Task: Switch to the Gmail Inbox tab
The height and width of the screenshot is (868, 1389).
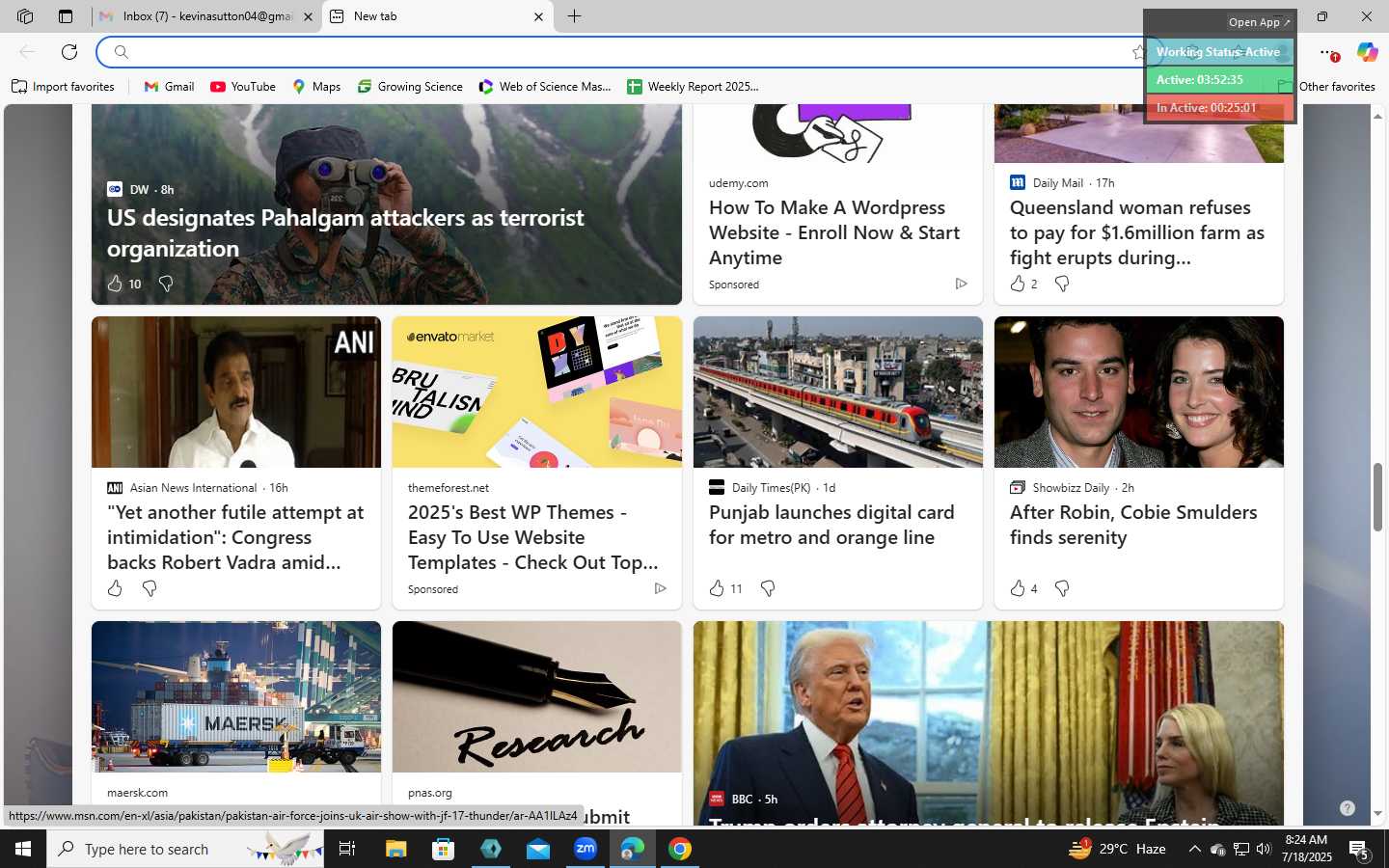Action: coord(206,16)
